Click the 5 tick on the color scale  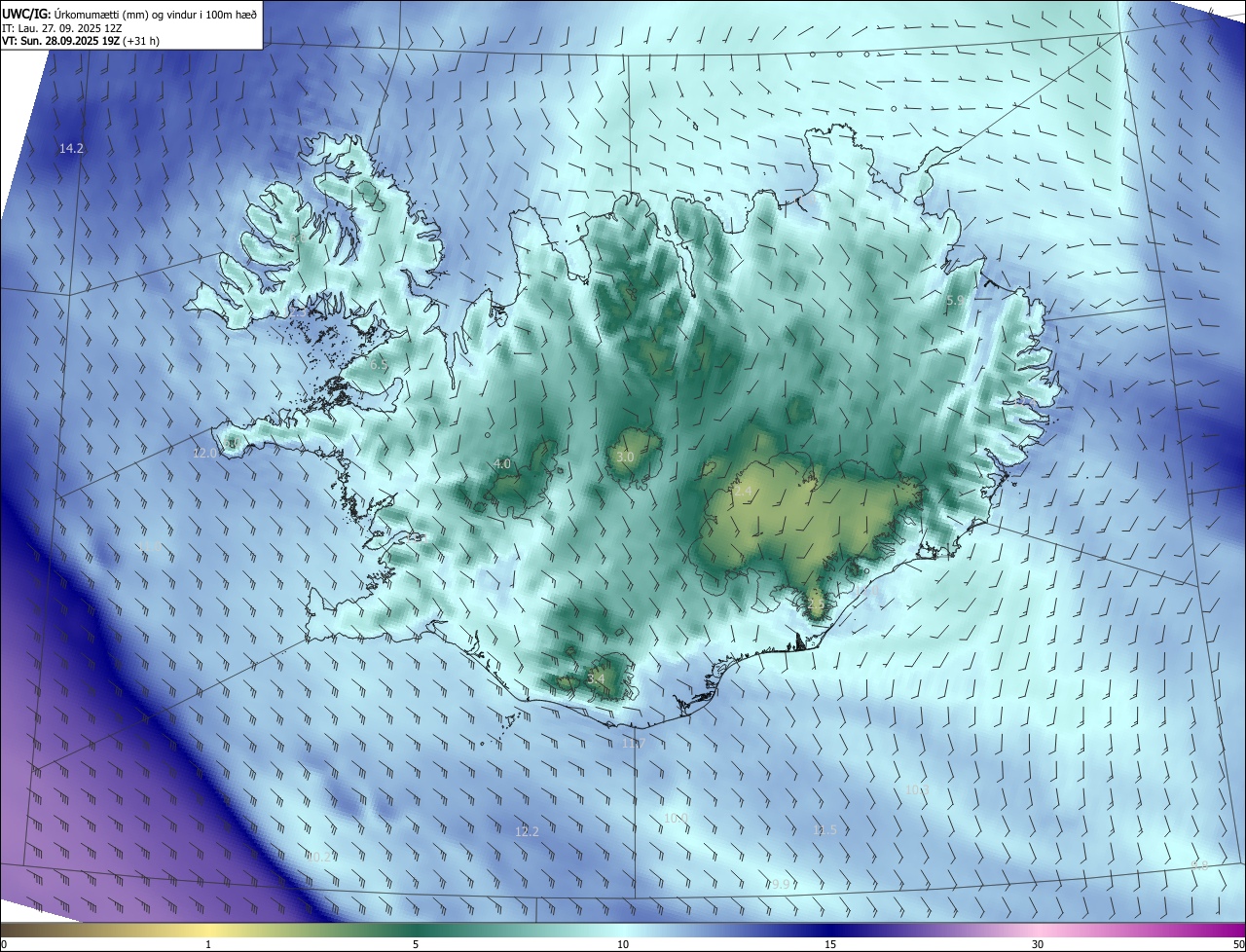[416, 945]
